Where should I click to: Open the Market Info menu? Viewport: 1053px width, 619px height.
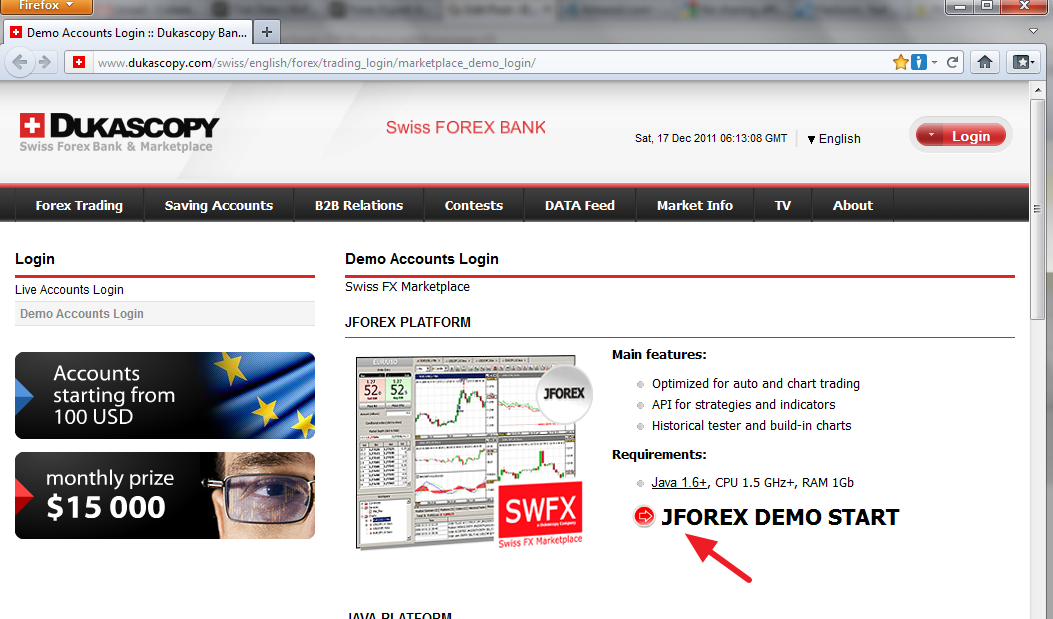point(695,205)
